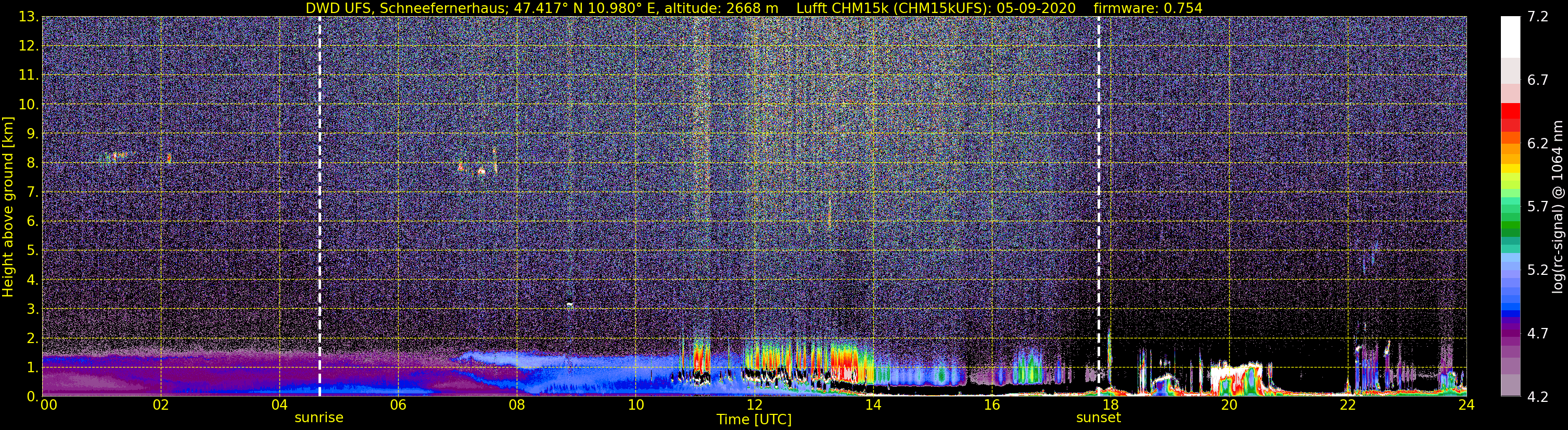Click the dashed white sunset marker line
Viewport: 1568px width, 430px height.
[1099, 207]
